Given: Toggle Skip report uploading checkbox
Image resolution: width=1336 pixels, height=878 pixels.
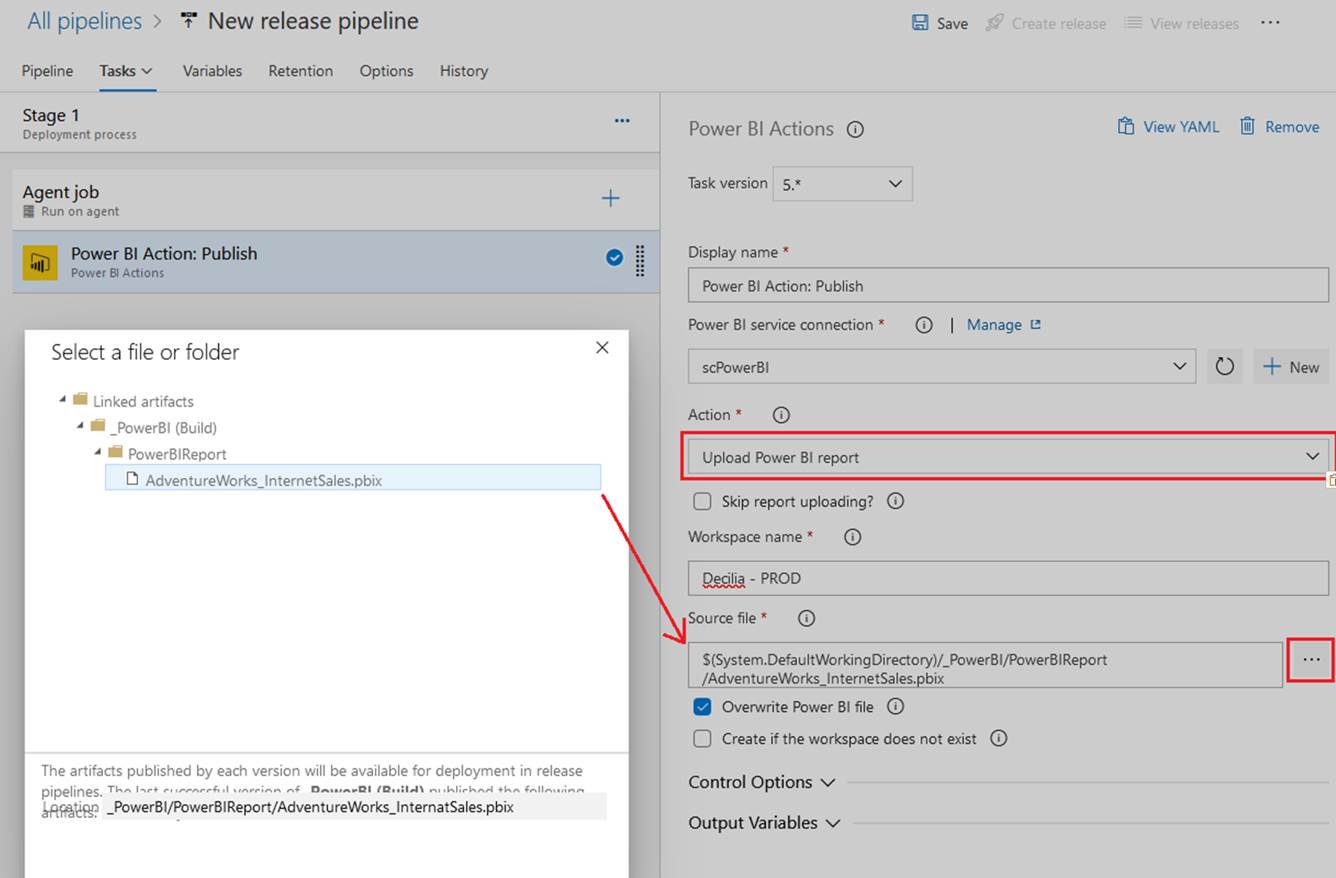Looking at the screenshot, I should click(703, 501).
